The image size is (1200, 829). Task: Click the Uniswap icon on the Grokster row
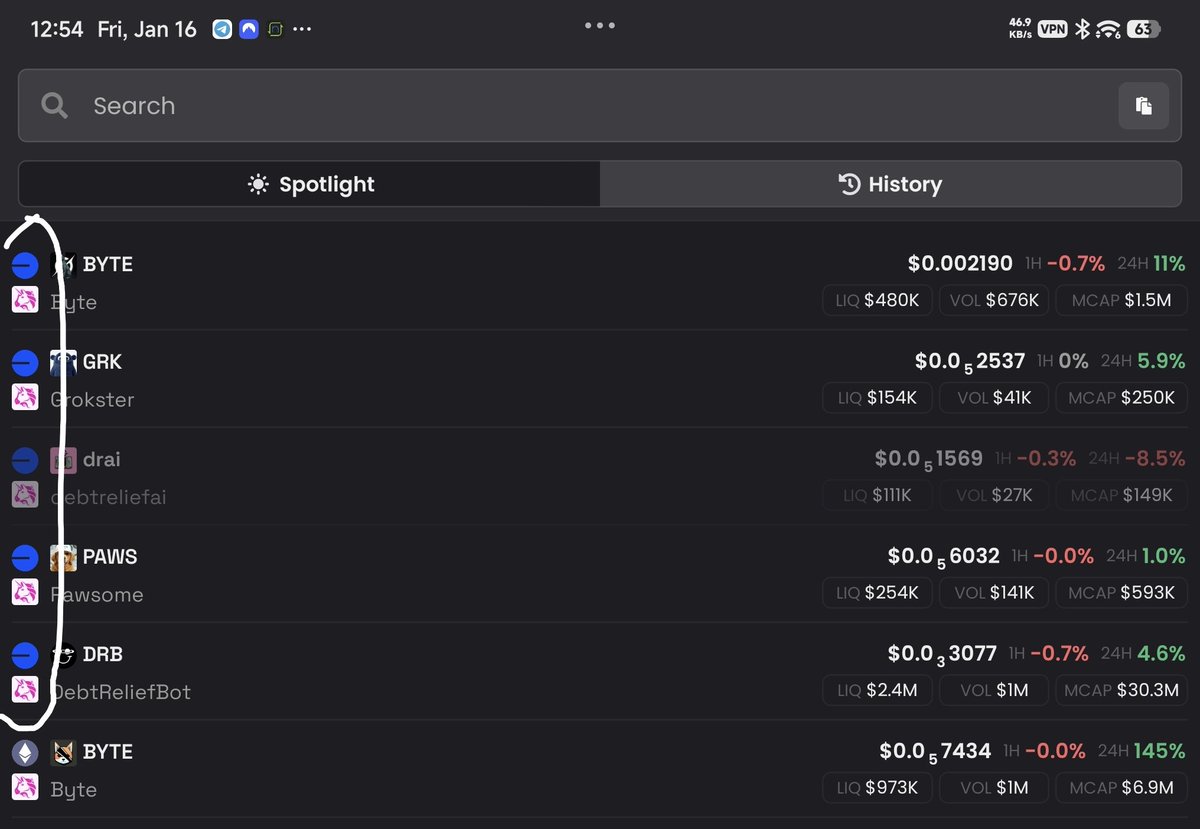click(x=25, y=397)
